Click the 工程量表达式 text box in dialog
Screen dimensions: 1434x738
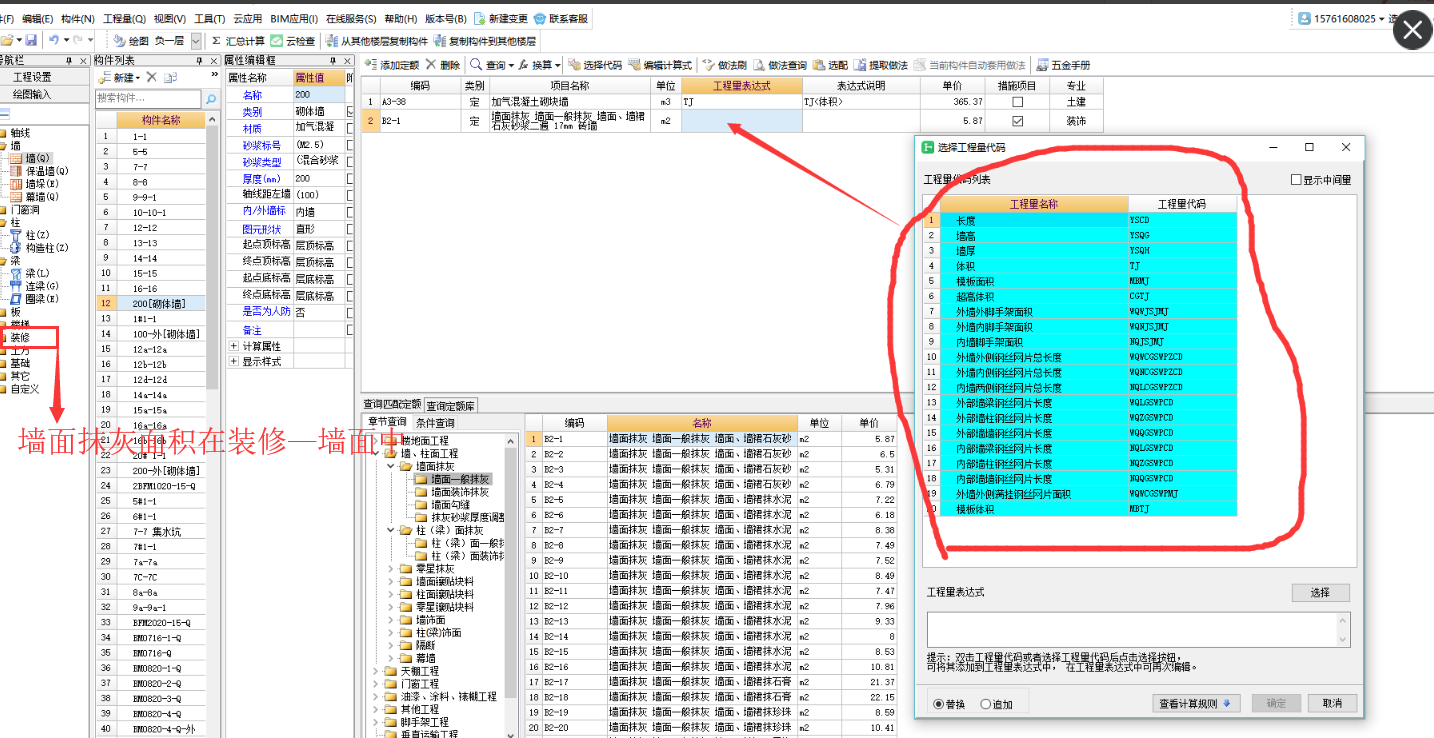1138,629
